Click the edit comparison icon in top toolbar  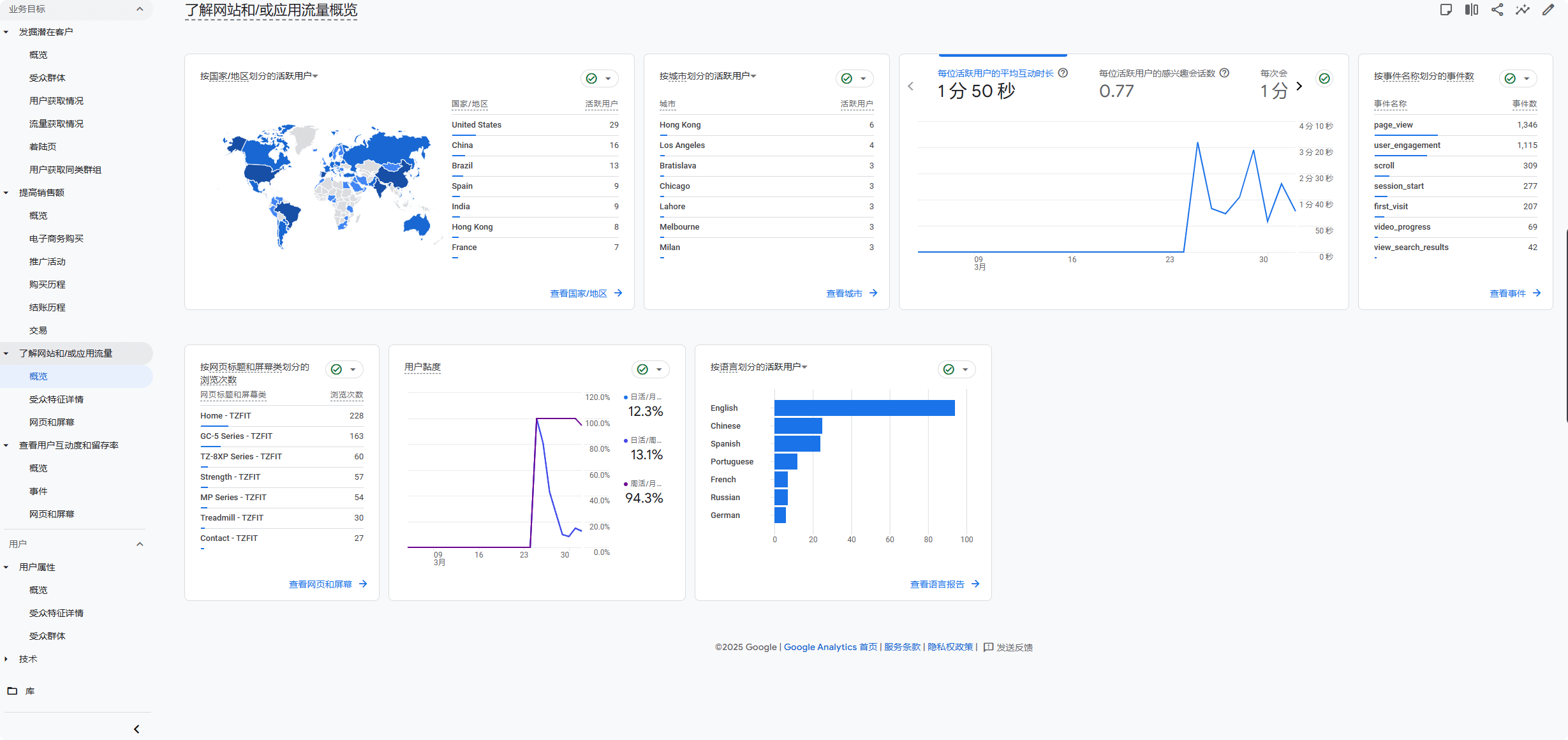1471,10
